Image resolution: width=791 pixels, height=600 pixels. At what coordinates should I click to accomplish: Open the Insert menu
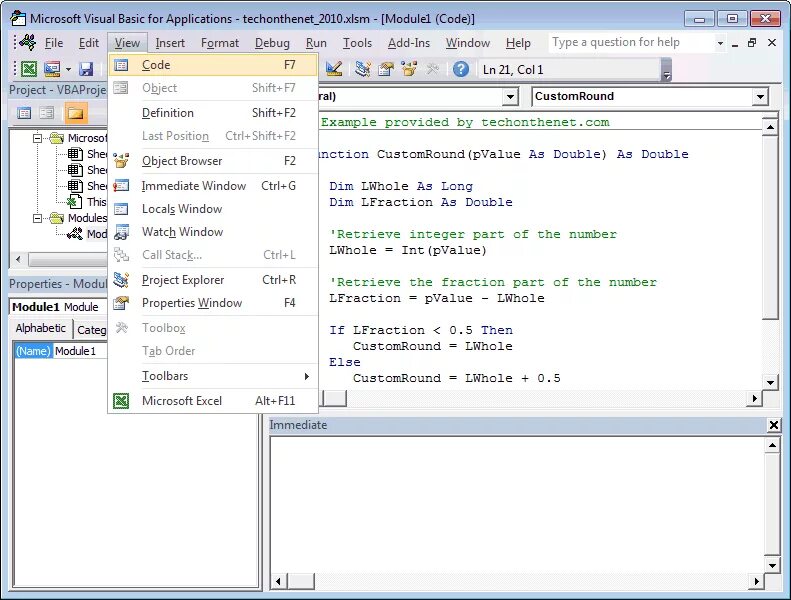point(170,43)
